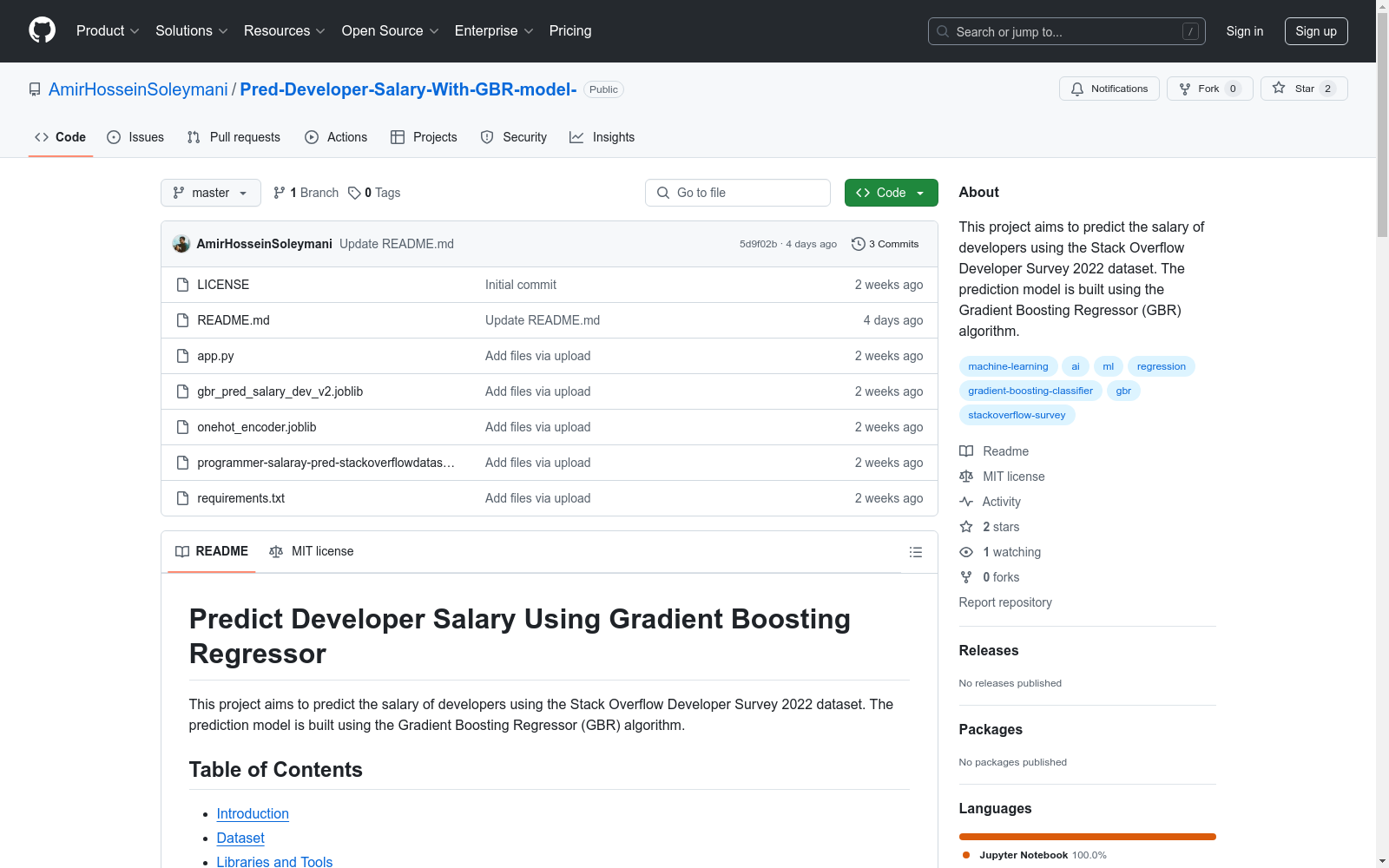Click the book icon beside Readme in About
Image resolution: width=1389 pixels, height=868 pixels.
[966, 451]
